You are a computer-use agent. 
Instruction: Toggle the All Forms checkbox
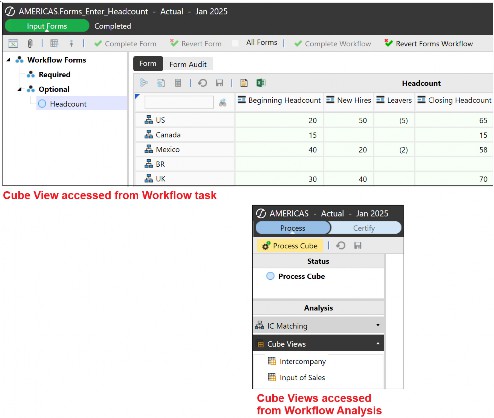click(x=235, y=43)
